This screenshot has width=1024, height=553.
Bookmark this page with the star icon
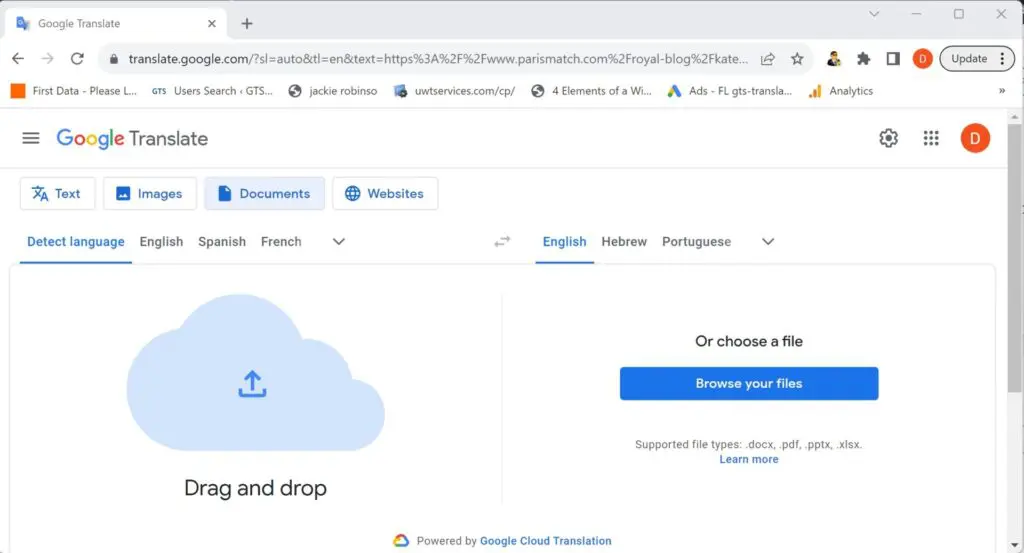(x=797, y=59)
